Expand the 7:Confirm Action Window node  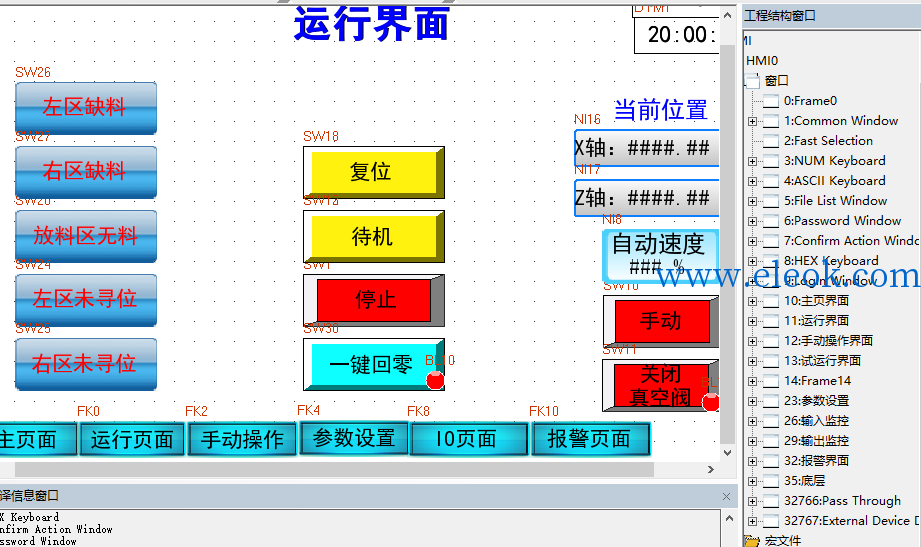[752, 241]
